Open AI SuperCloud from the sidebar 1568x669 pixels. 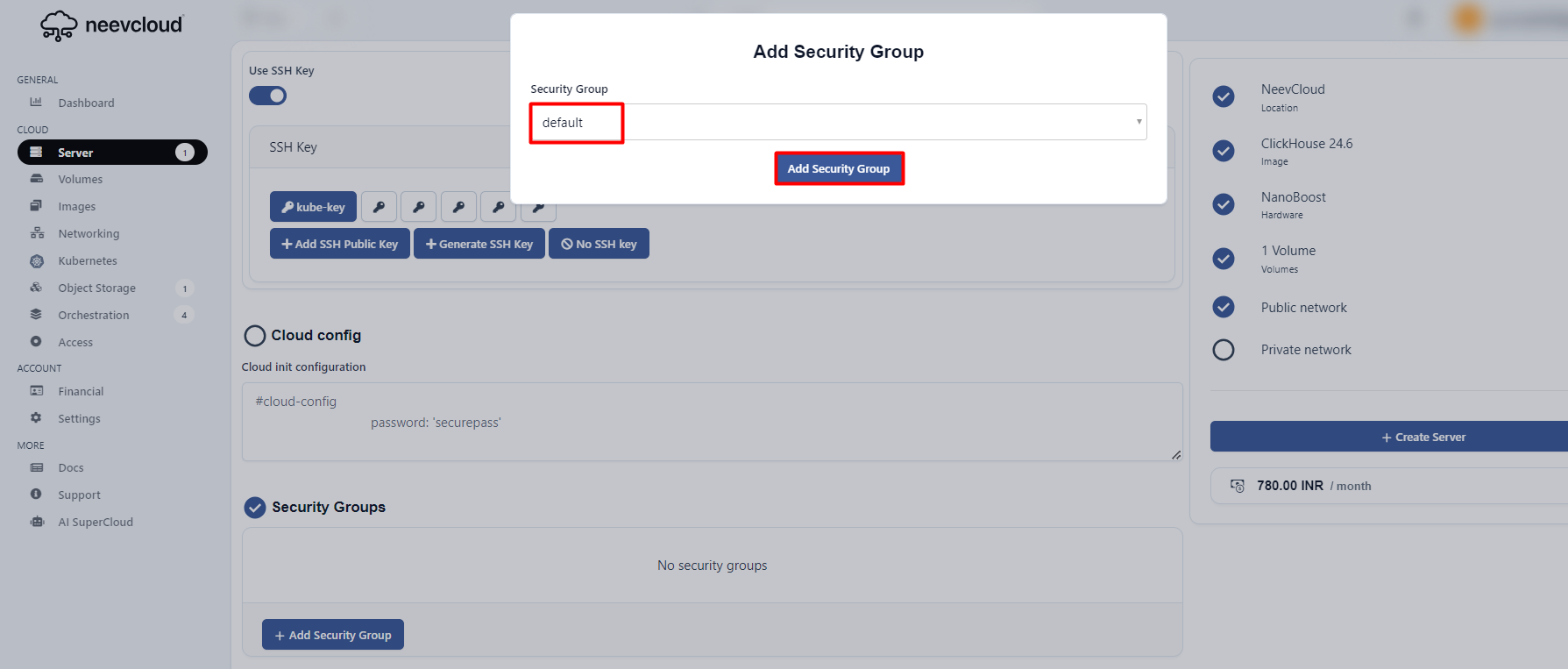coord(95,522)
